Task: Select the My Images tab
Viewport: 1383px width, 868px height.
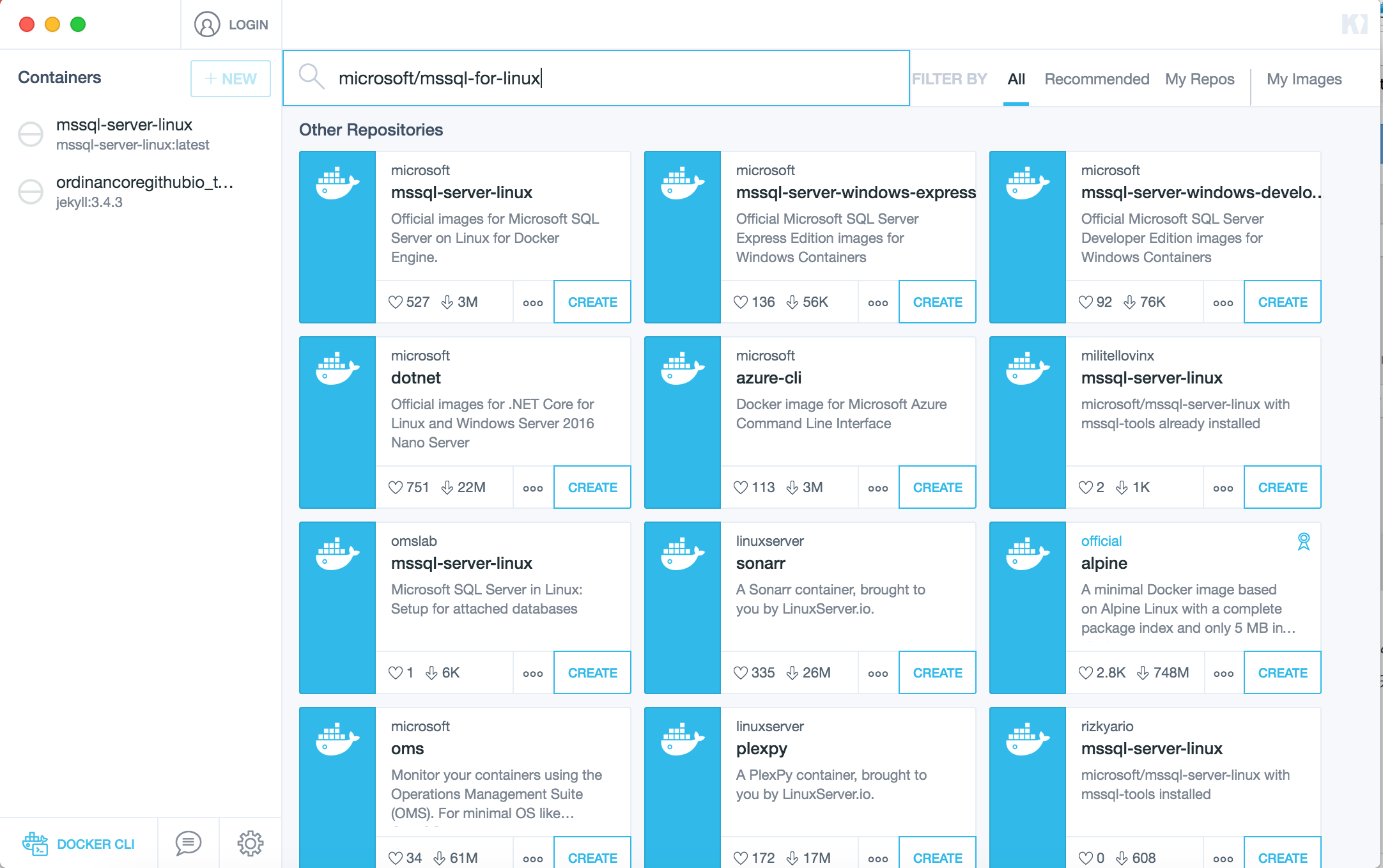Action: (1303, 78)
